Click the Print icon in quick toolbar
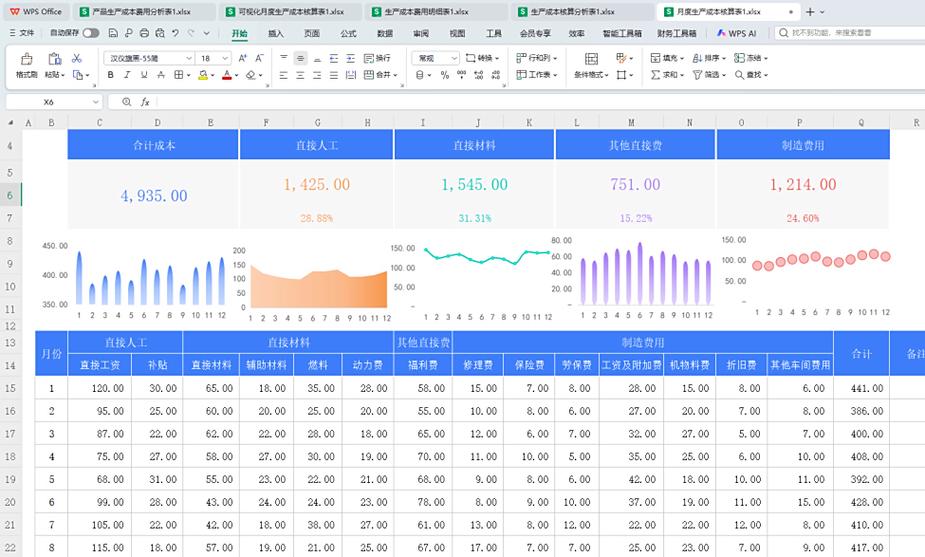 click(144, 33)
